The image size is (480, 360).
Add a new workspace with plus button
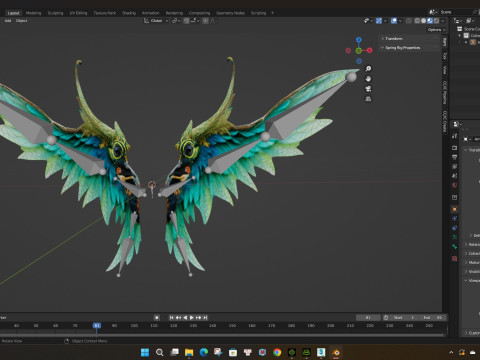[273, 13]
